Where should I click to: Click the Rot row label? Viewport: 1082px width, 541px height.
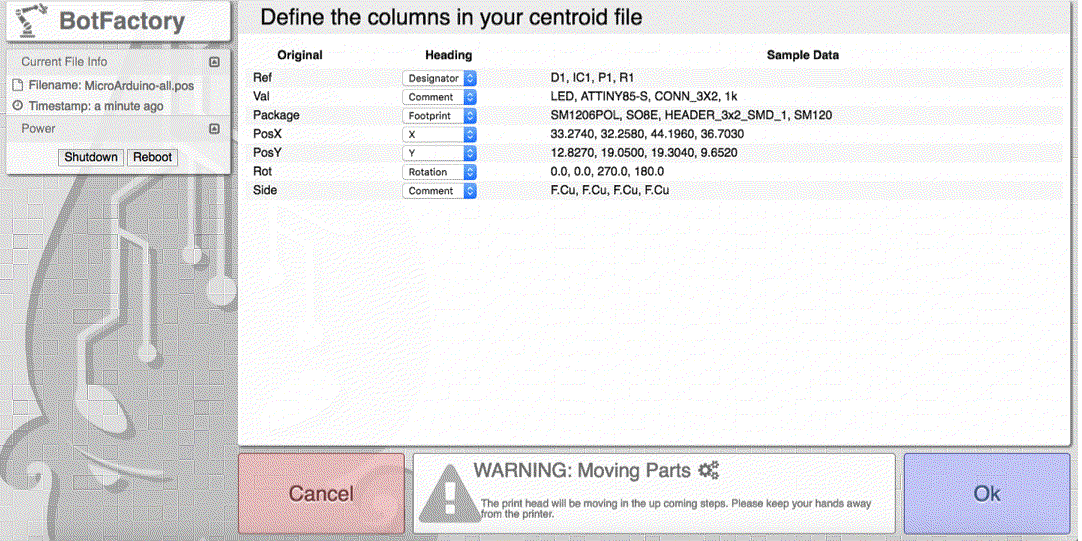(x=262, y=172)
